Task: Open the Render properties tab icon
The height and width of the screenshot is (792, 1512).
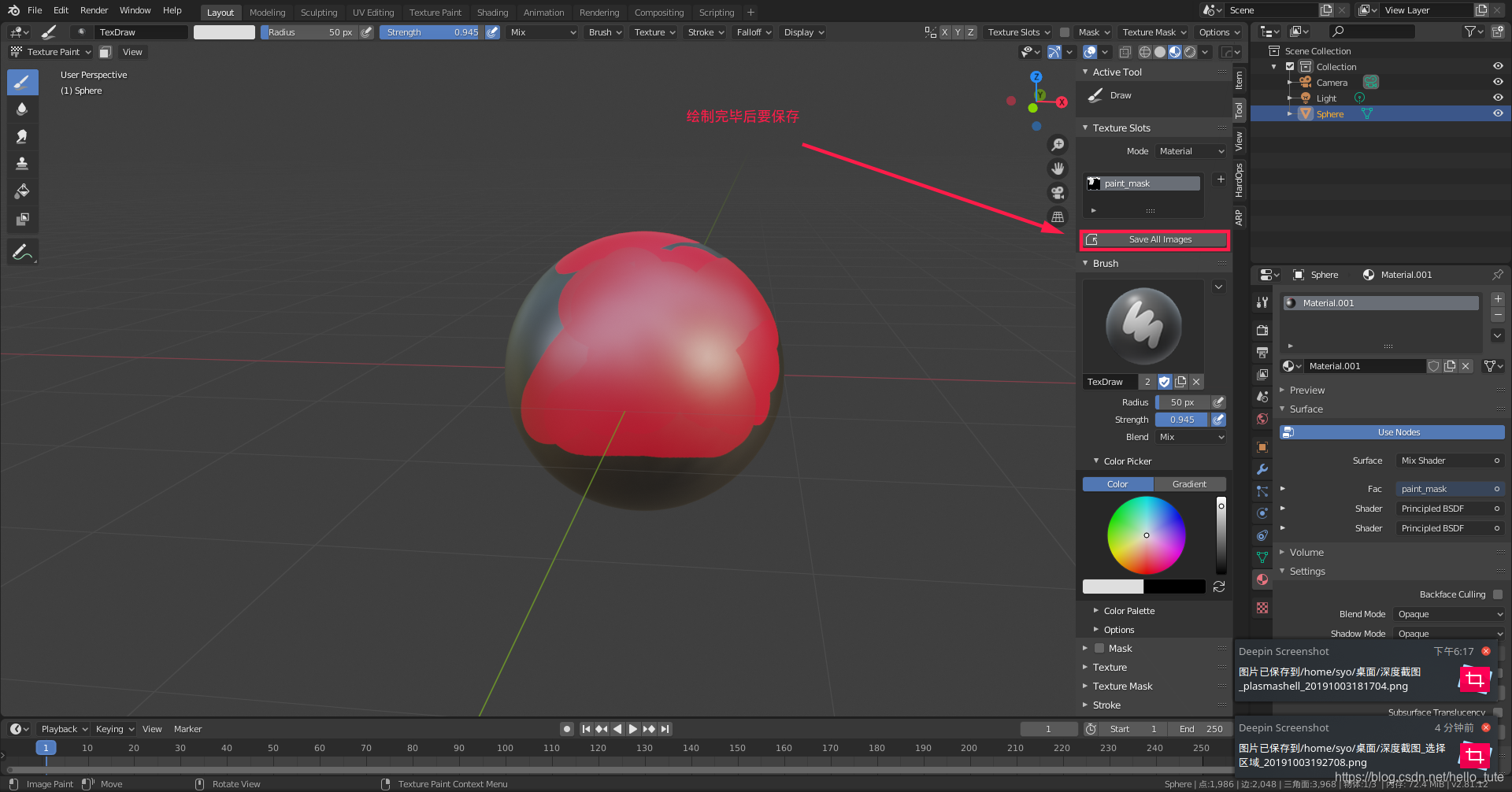Action: (x=1262, y=331)
